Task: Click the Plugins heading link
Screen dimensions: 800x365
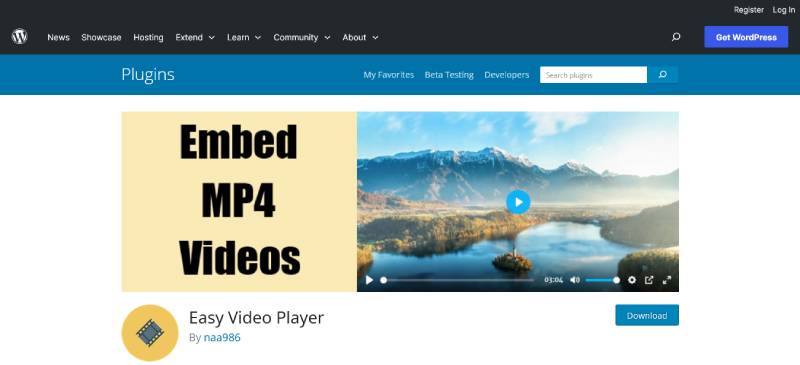Action: click(x=148, y=75)
